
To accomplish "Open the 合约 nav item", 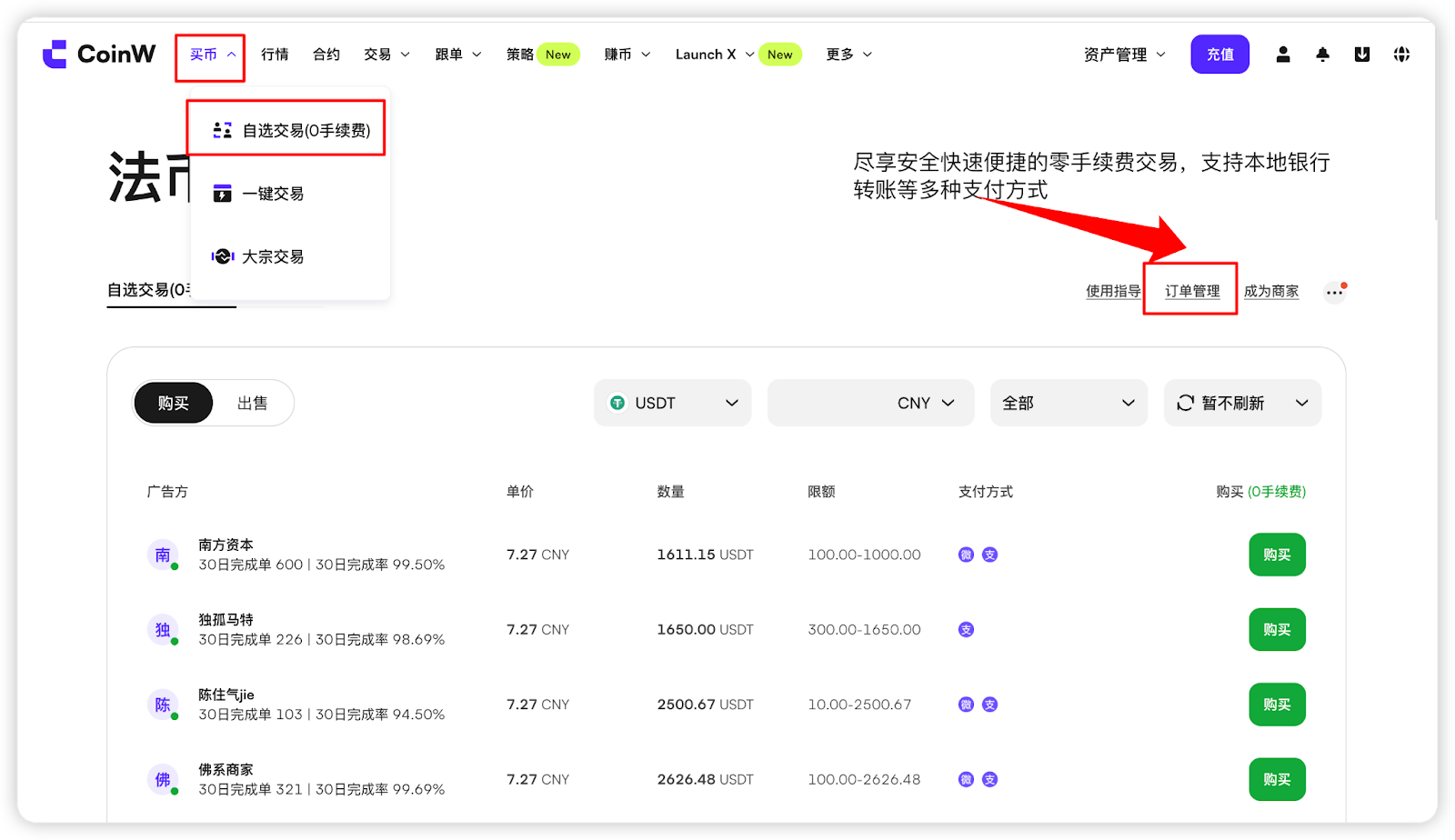I will [326, 55].
